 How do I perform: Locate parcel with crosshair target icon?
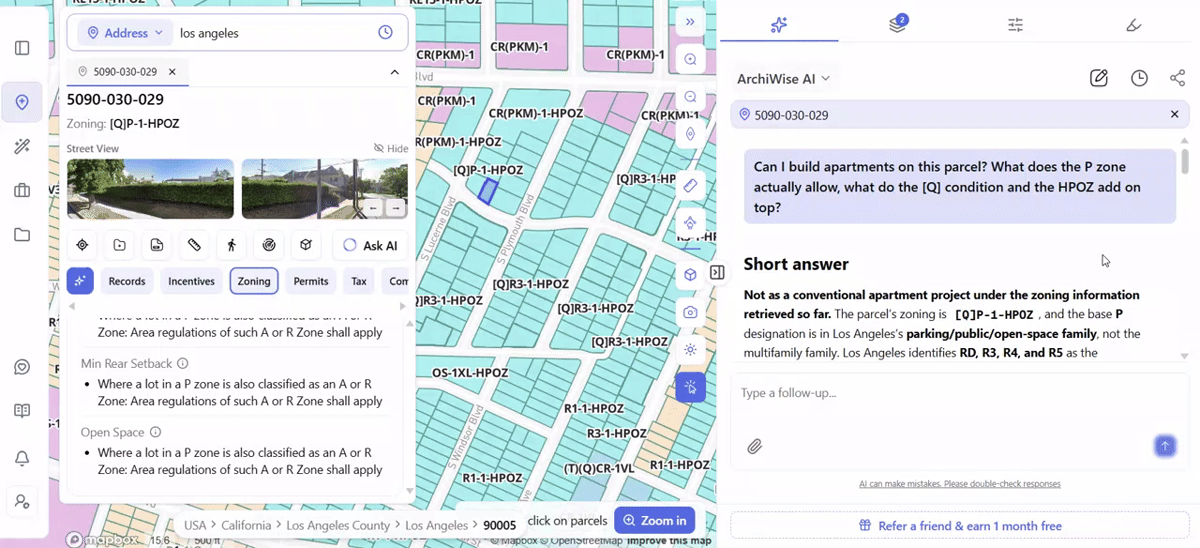click(x=82, y=245)
